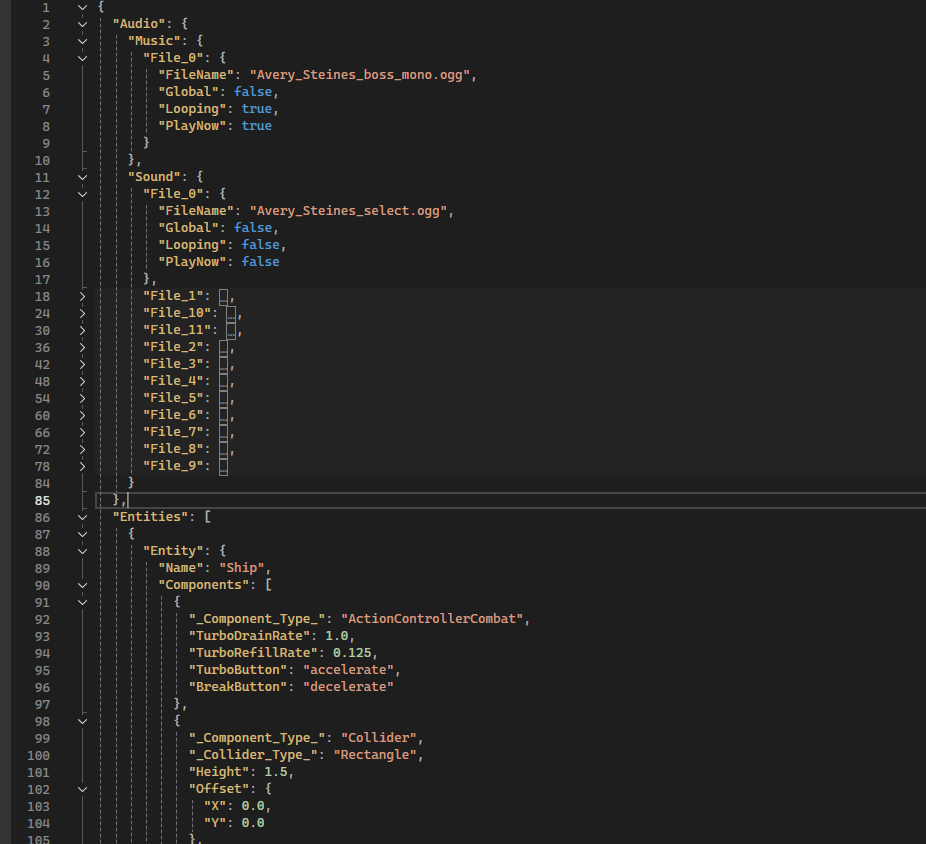The height and width of the screenshot is (844, 926).
Task: Click the collapsed ellipsis box after "File_2"
Action: (x=224, y=347)
